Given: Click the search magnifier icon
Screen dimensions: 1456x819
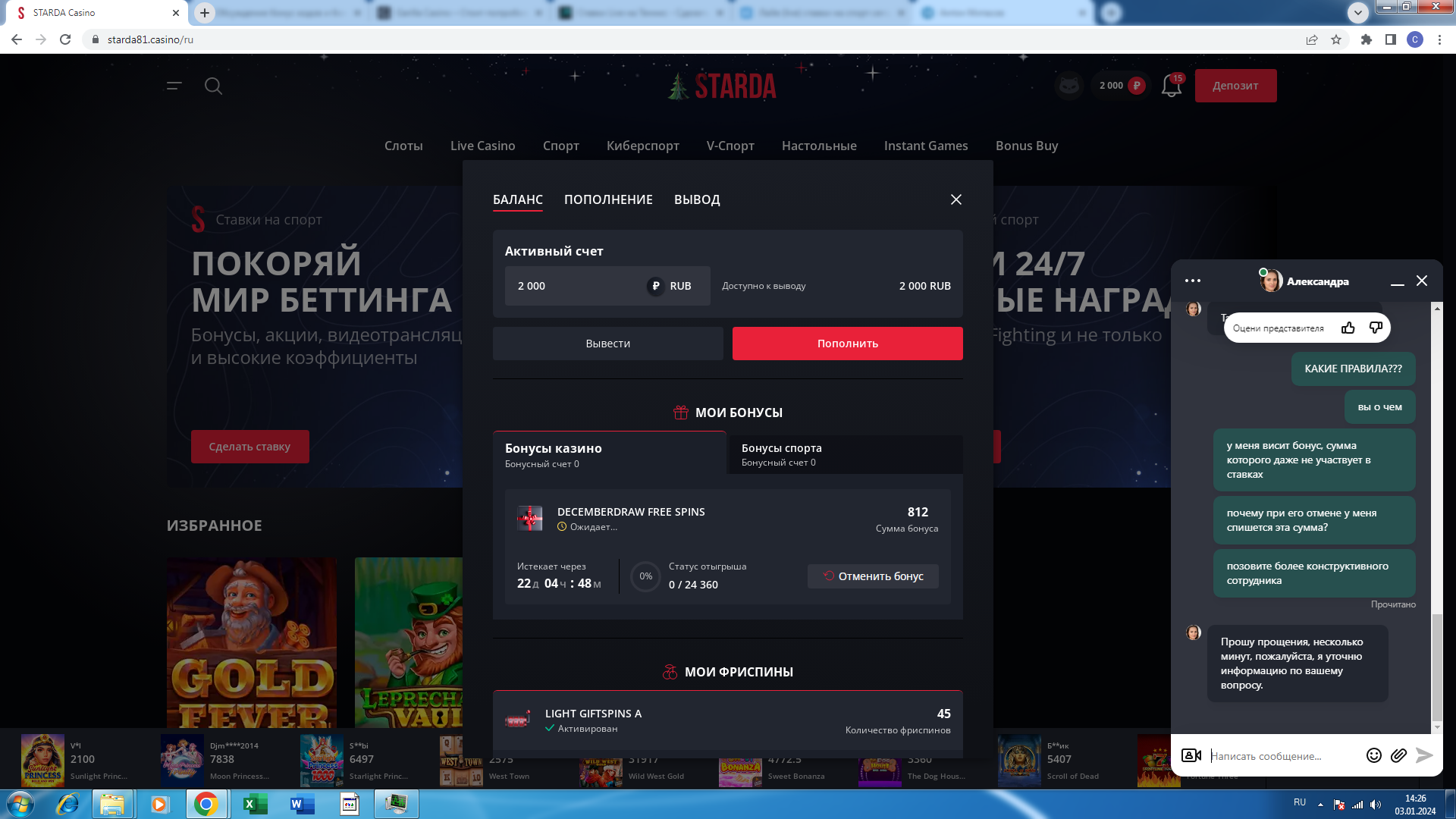Looking at the screenshot, I should (214, 86).
